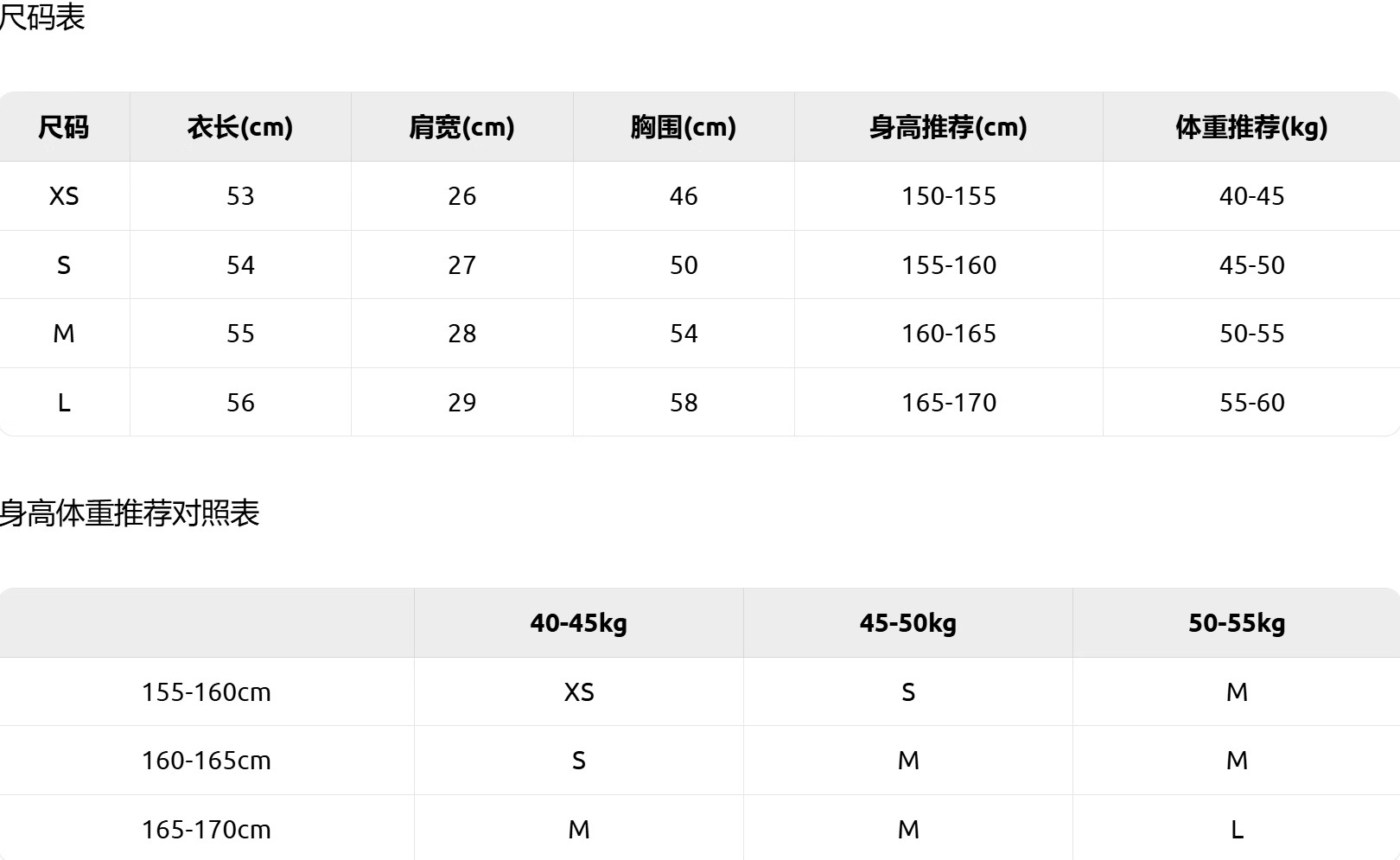This screenshot has height=860, width=1400.
Task: Select the 肩宽(cm) column header
Action: [461, 127]
